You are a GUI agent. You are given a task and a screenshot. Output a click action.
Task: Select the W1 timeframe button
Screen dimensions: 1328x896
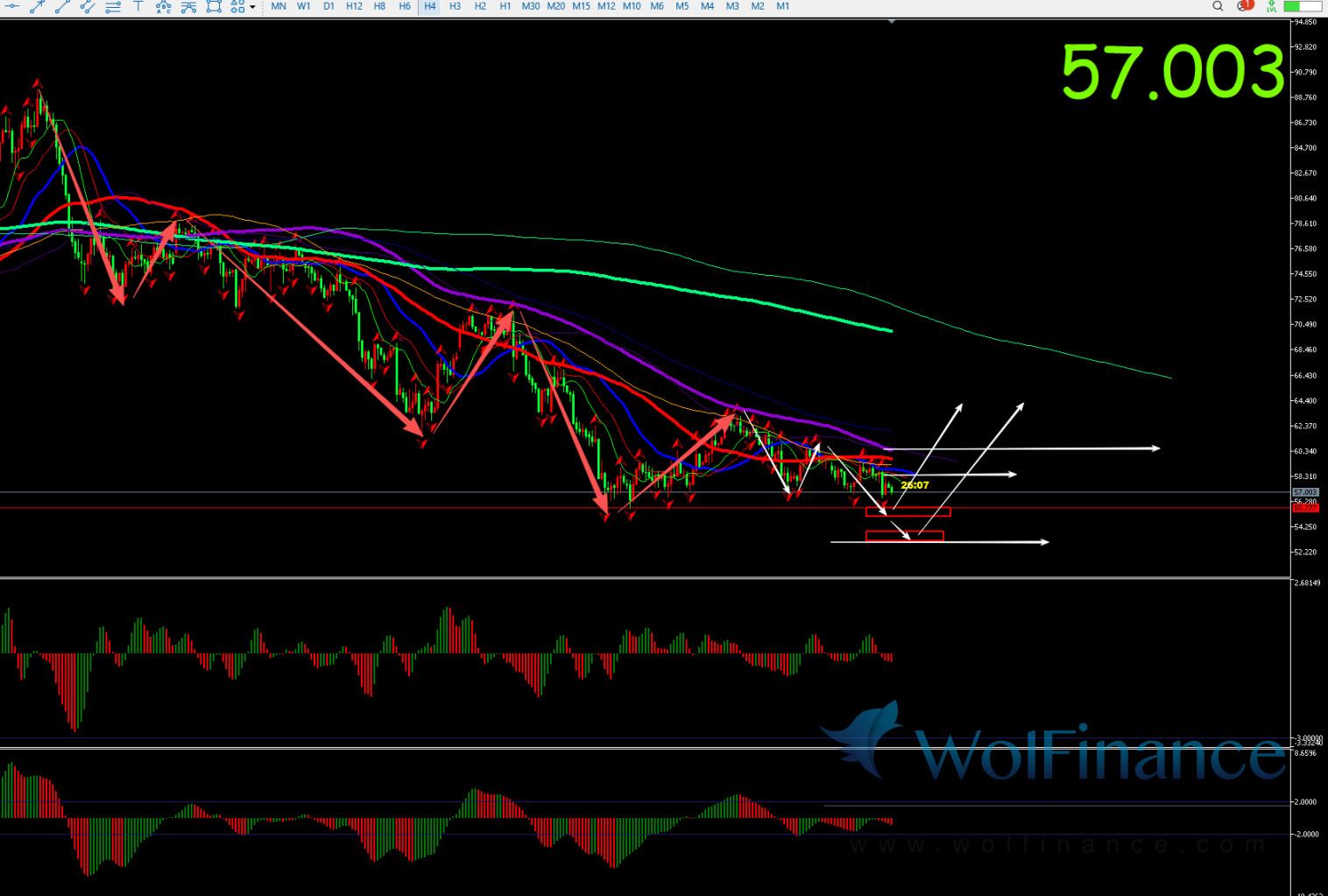pyautogui.click(x=304, y=6)
